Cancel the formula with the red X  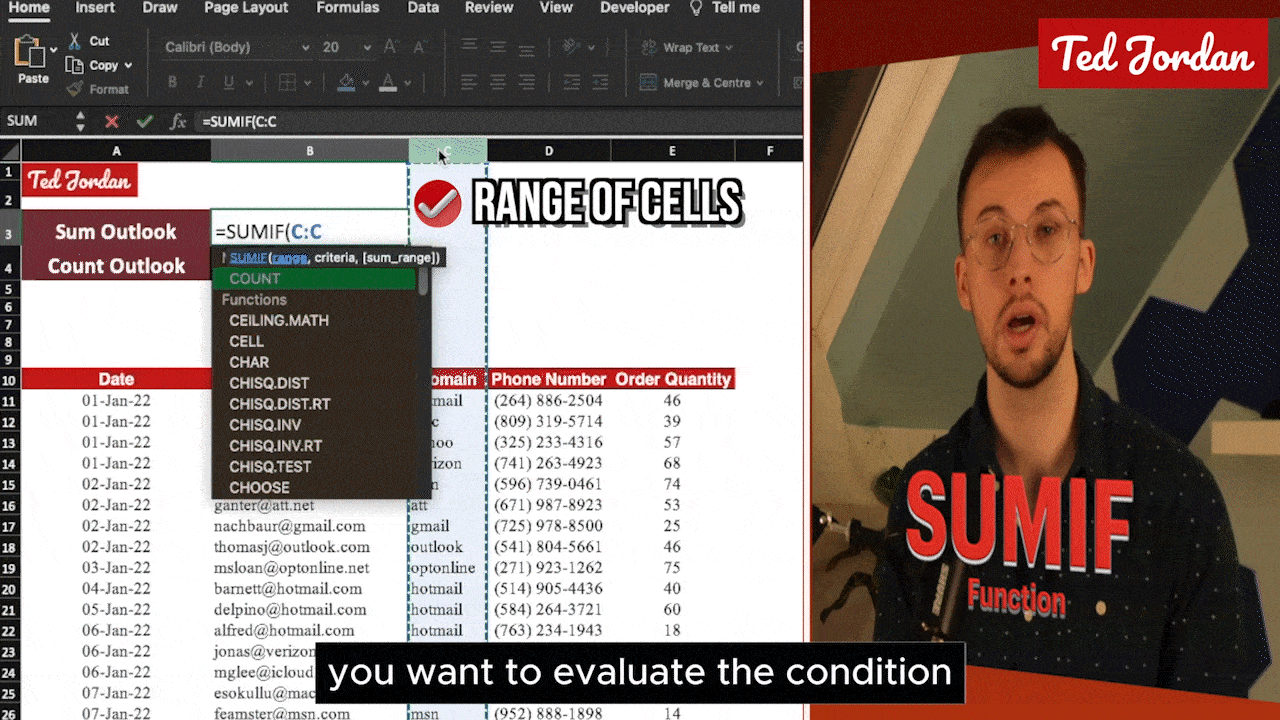click(111, 121)
